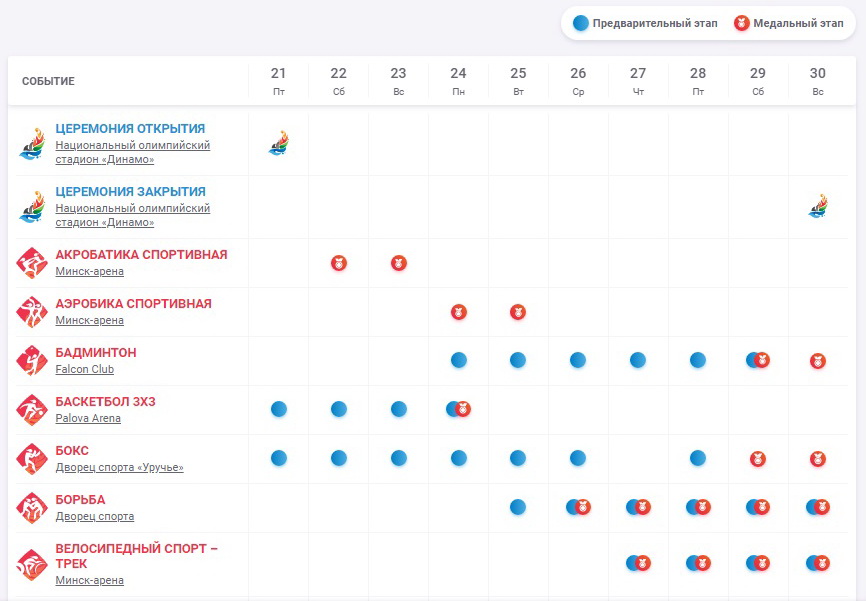Open the АКРОБАТИКА СПОРТИВНАЯ event link
The height and width of the screenshot is (601, 866).
(141, 255)
